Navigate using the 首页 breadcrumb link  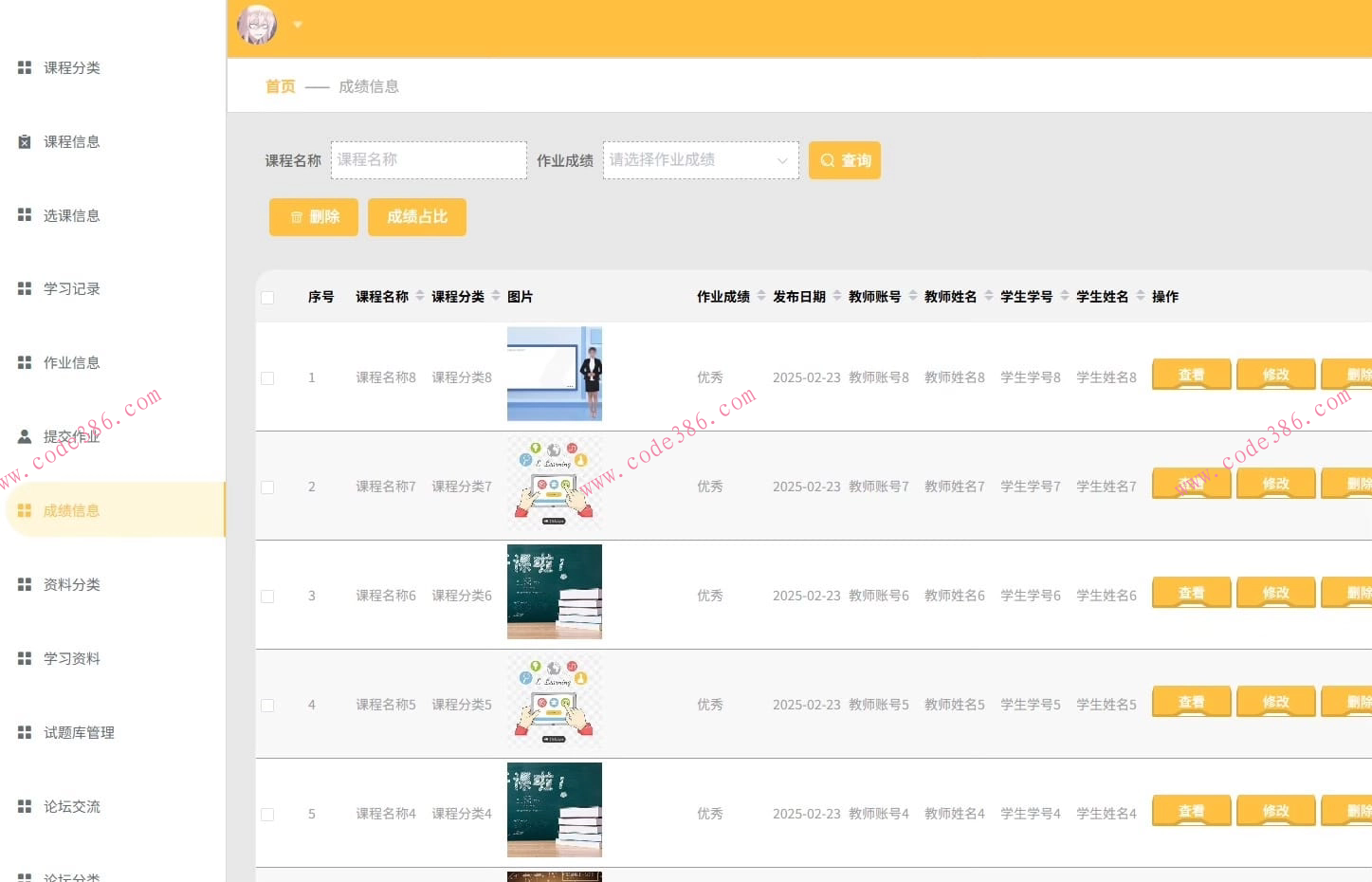tap(280, 85)
